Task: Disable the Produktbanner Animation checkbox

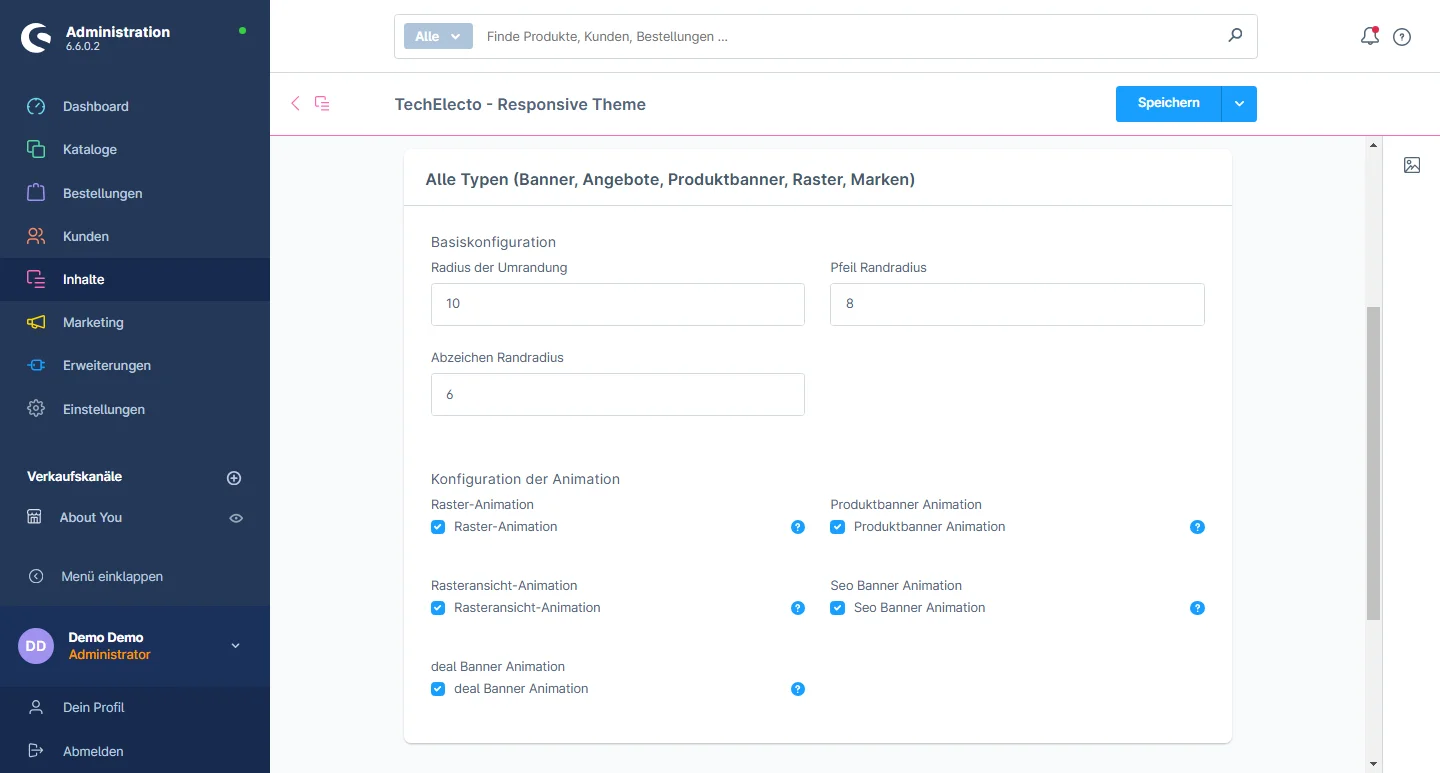Action: pos(838,527)
